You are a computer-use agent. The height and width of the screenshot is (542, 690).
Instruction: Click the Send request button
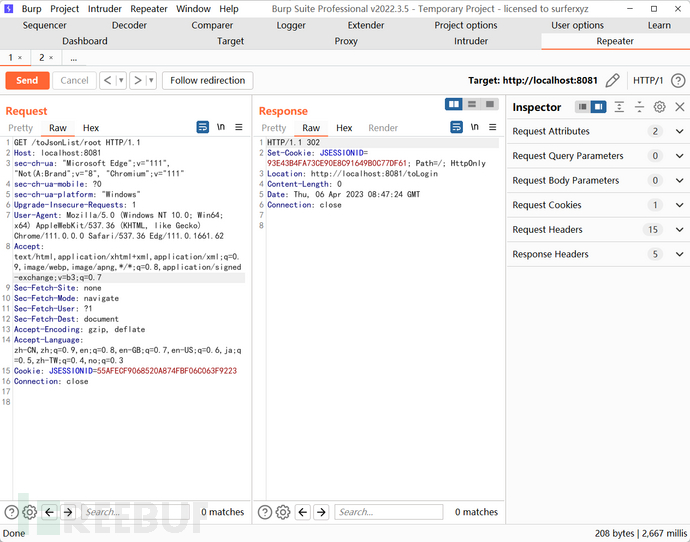click(27, 81)
